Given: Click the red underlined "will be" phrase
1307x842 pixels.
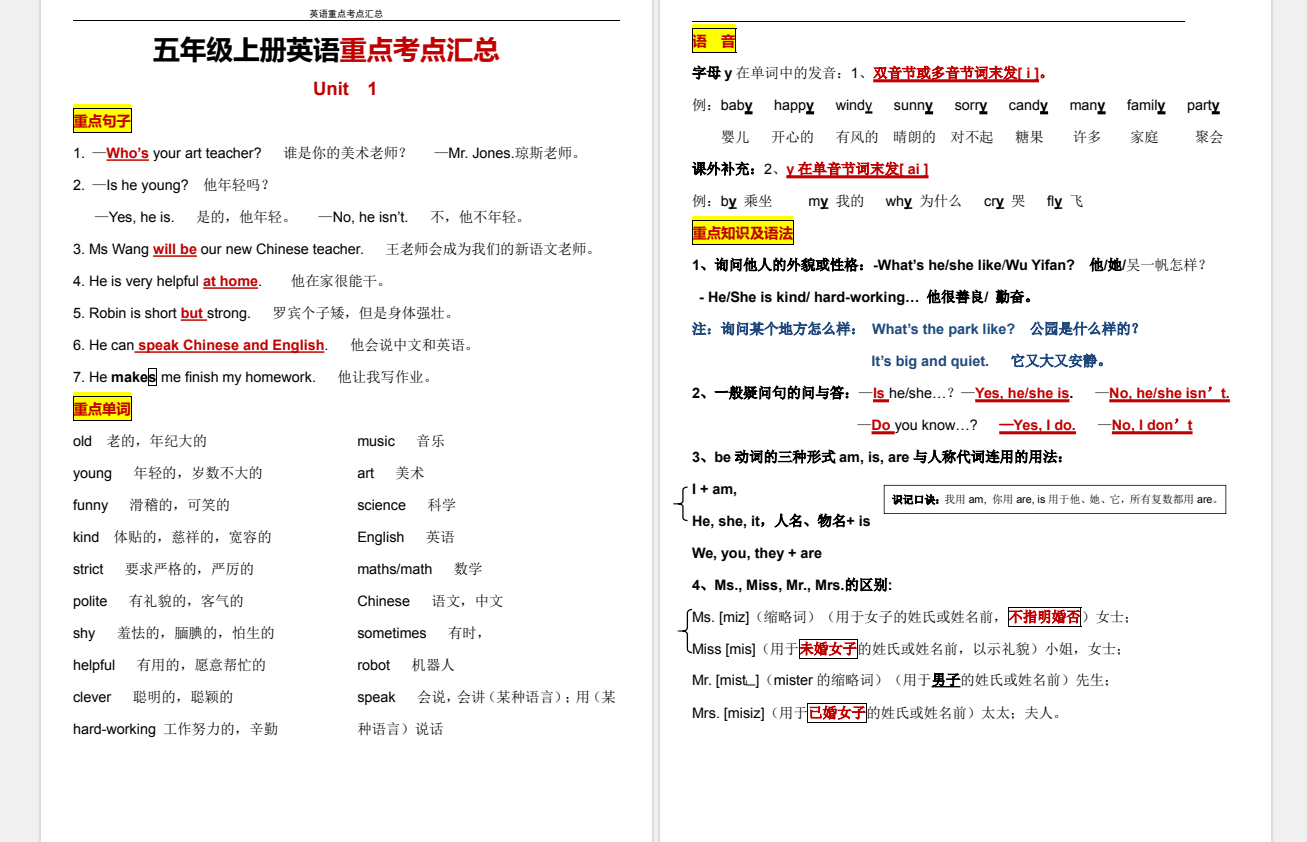Looking at the screenshot, I should [x=175, y=249].
